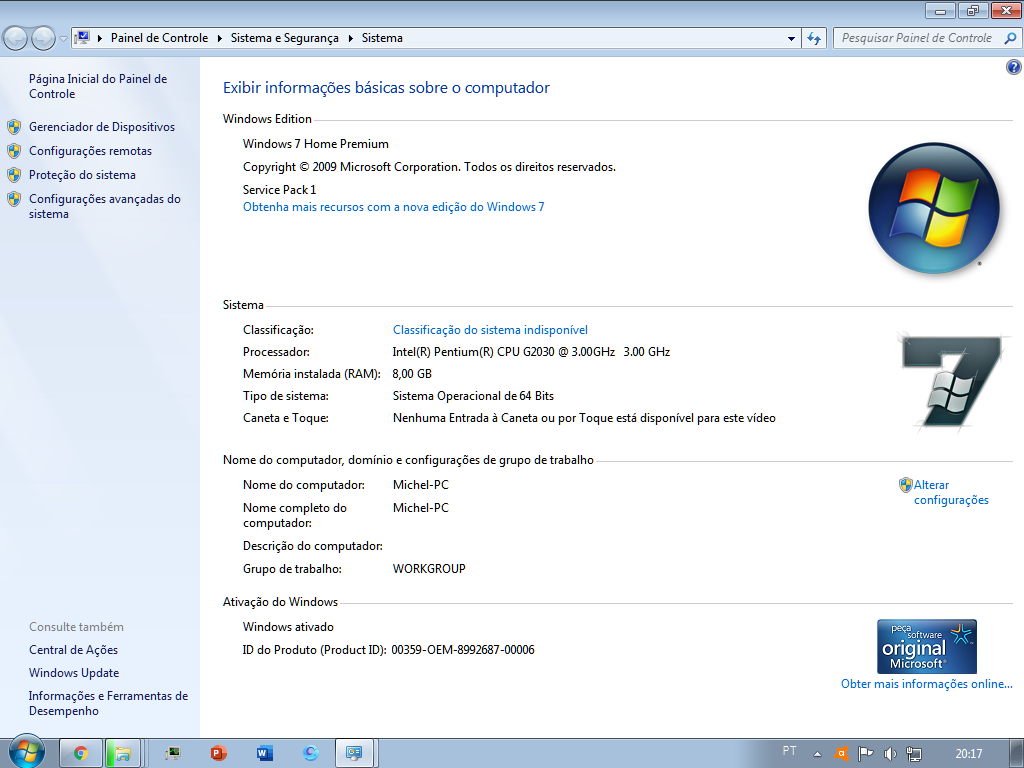This screenshot has width=1024, height=768.
Task: Open the Windows Start menu orb
Action: 26,752
